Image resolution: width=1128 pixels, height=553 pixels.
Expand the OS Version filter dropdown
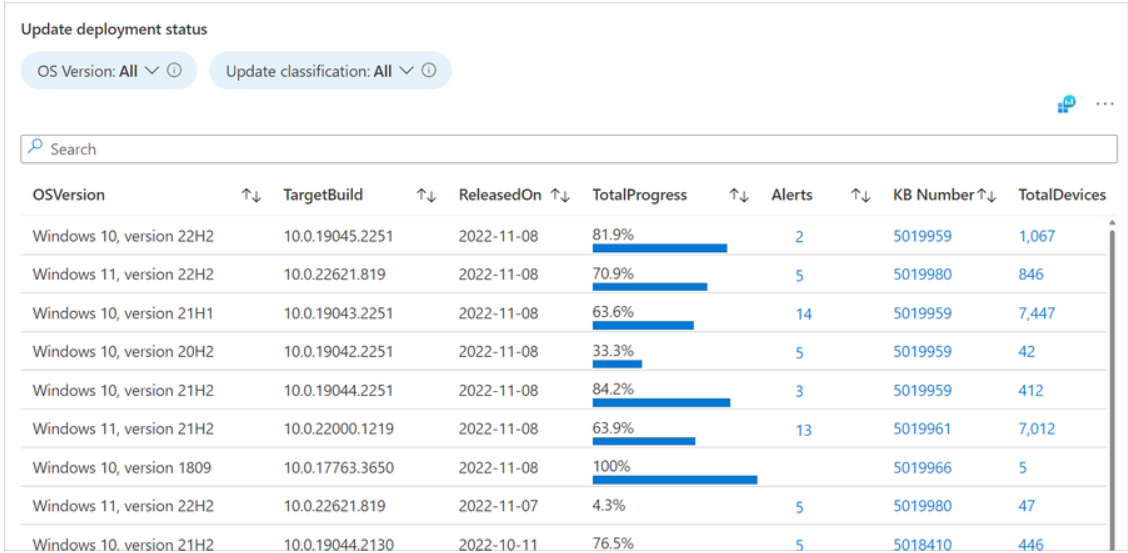click(x=109, y=70)
